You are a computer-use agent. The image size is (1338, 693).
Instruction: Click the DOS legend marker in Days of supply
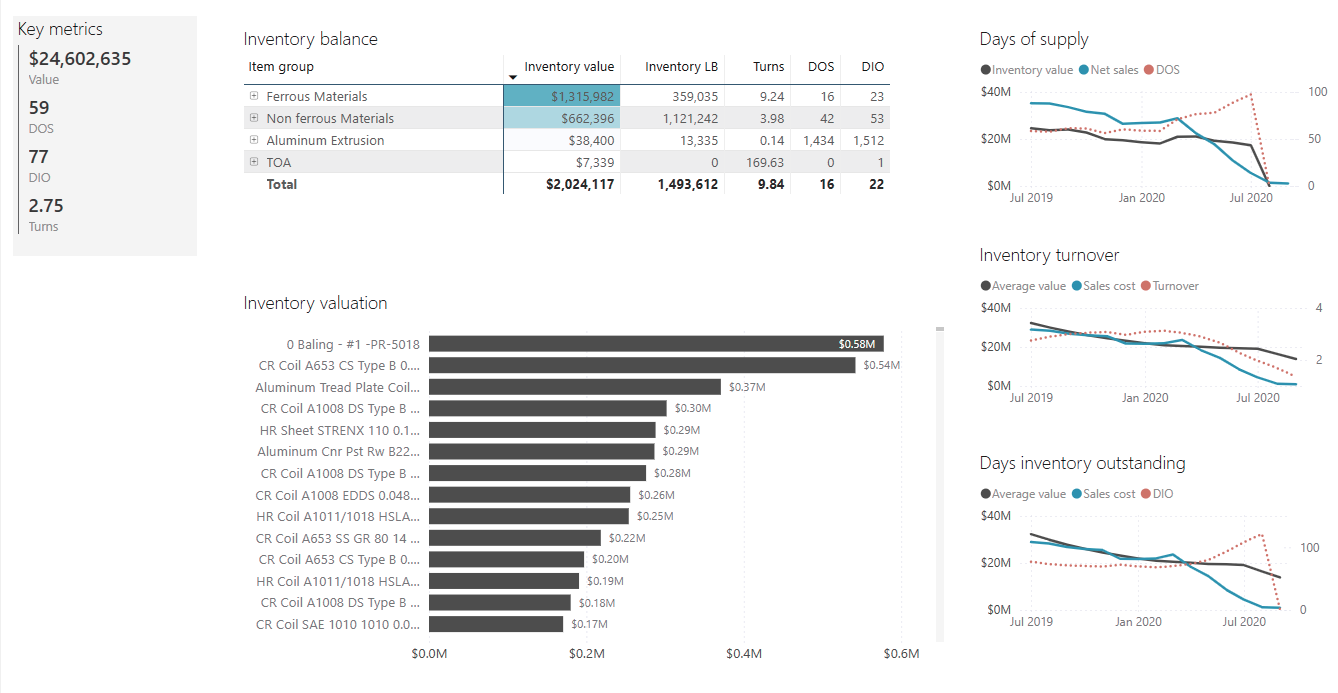click(1148, 70)
